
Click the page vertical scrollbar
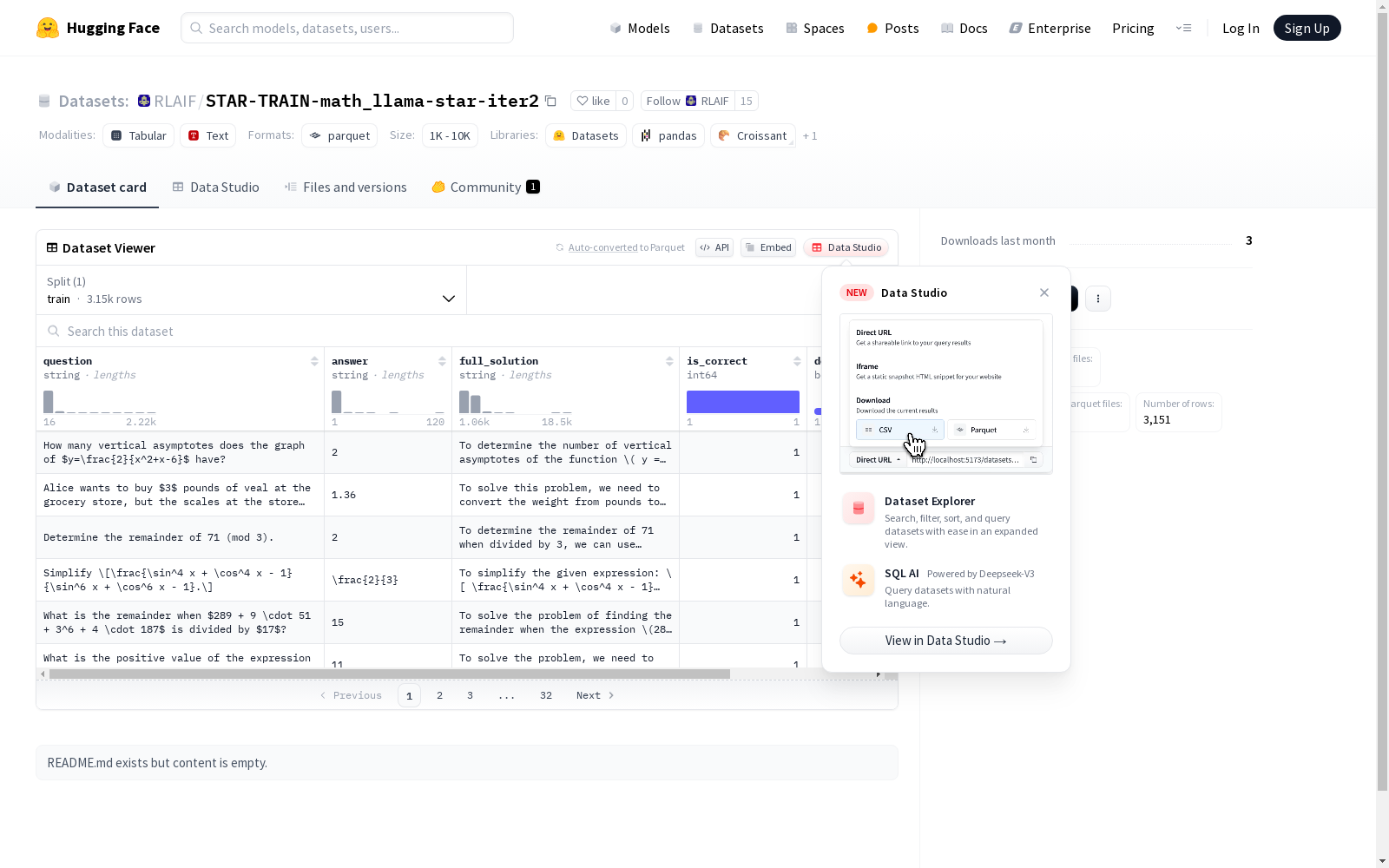(1382, 401)
